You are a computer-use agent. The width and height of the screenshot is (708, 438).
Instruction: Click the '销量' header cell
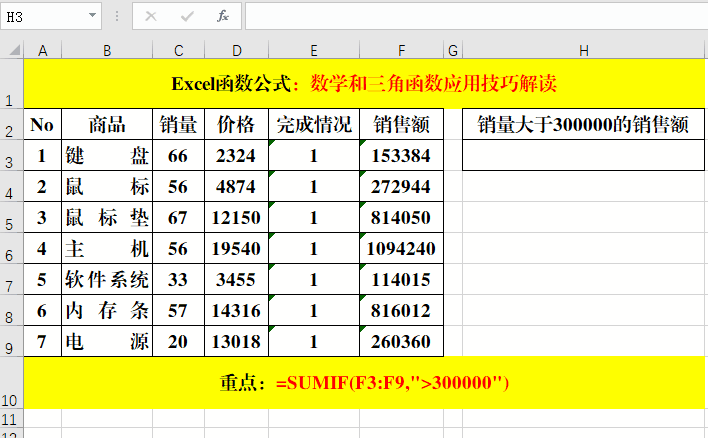click(x=179, y=124)
